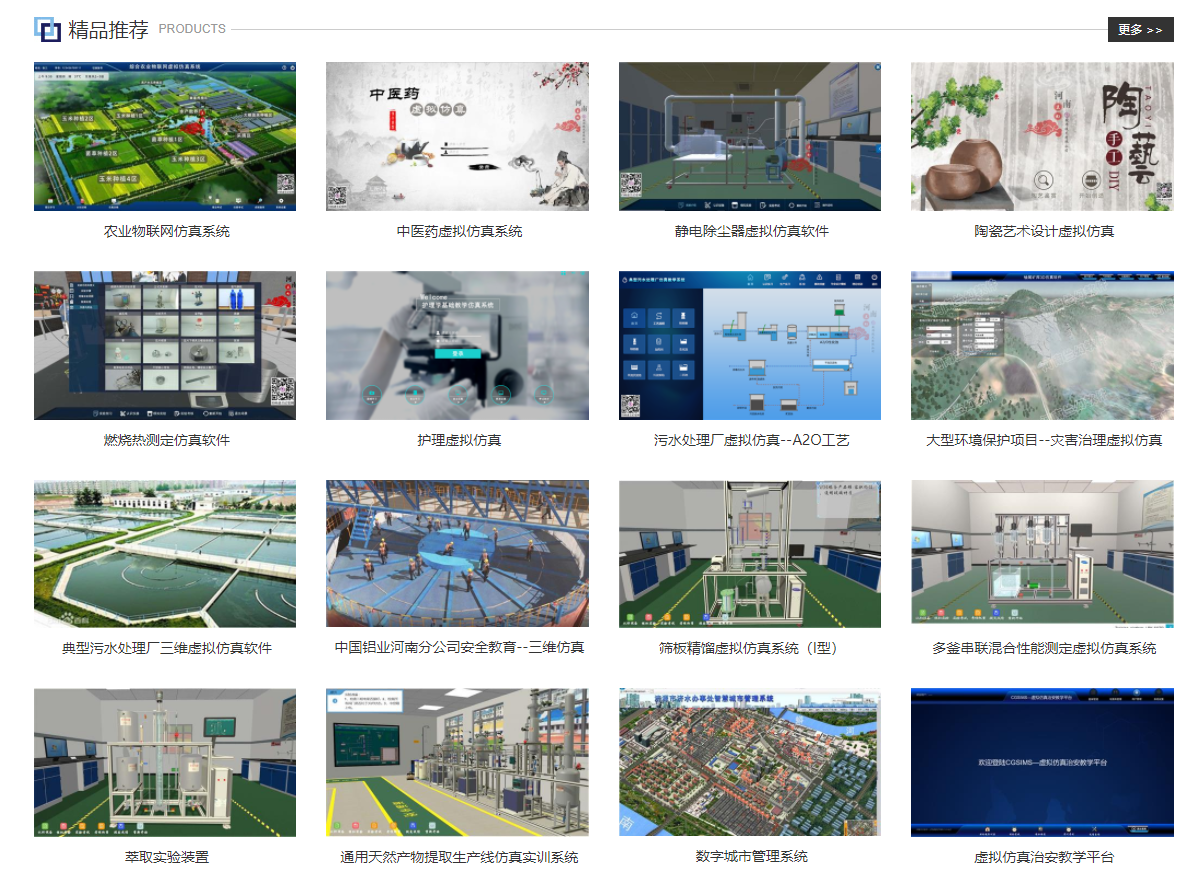Image resolution: width=1194 pixels, height=878 pixels.
Task: Click the 精品推荐 section heading text
Action: click(108, 30)
